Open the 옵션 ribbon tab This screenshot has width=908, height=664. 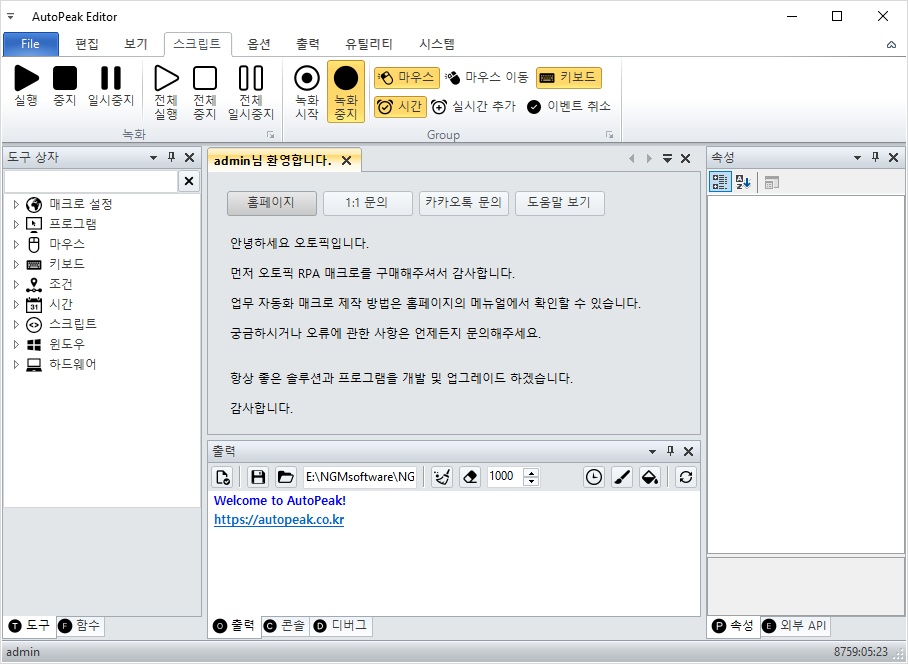pyautogui.click(x=259, y=44)
